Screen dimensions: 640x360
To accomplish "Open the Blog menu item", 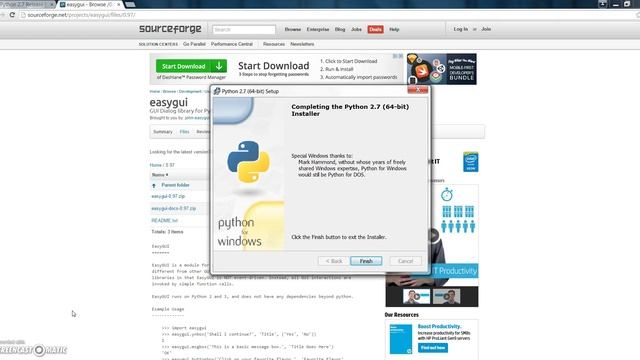I will 340,29.
